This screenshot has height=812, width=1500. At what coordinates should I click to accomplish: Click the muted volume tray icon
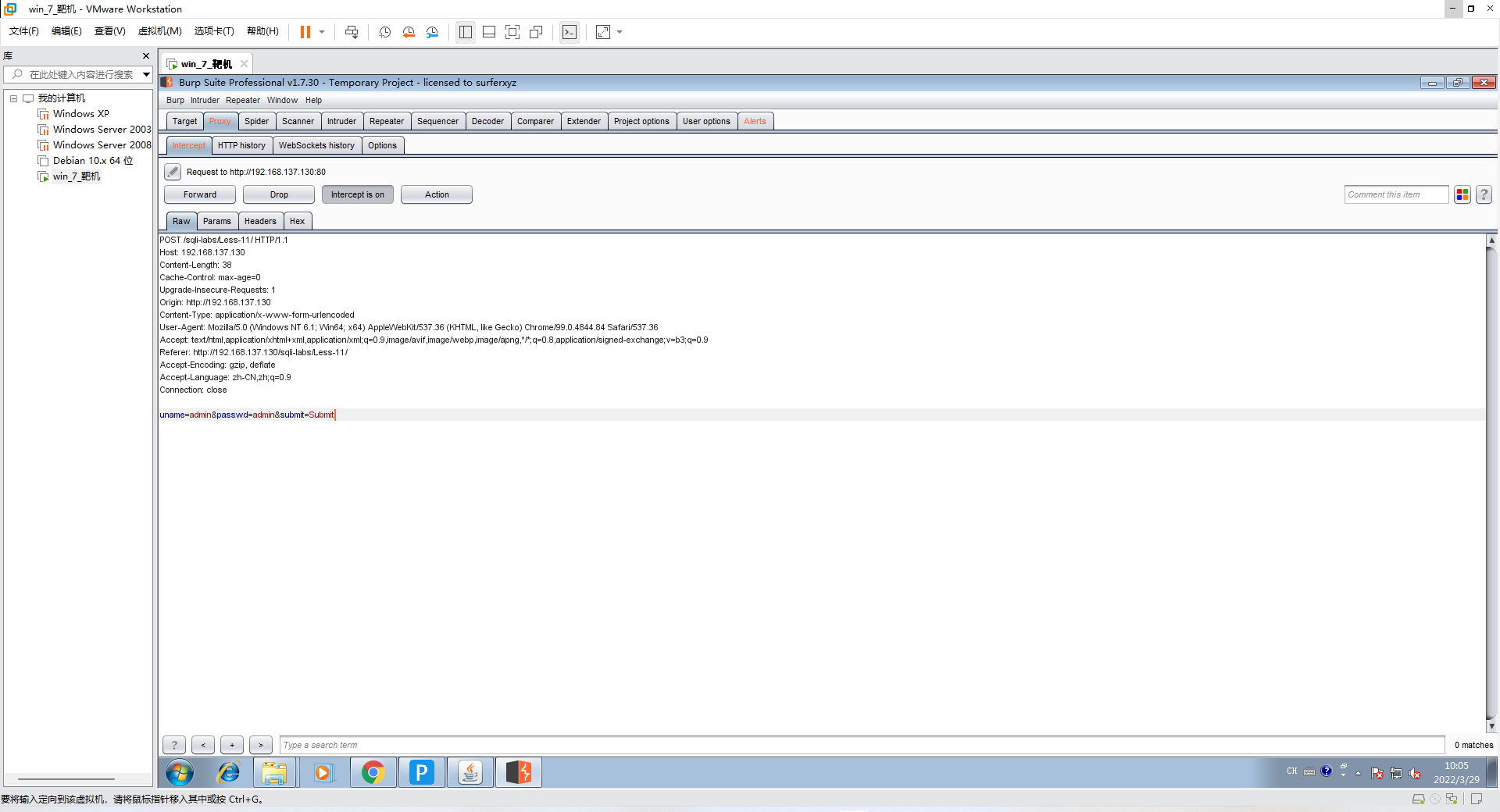(1415, 773)
